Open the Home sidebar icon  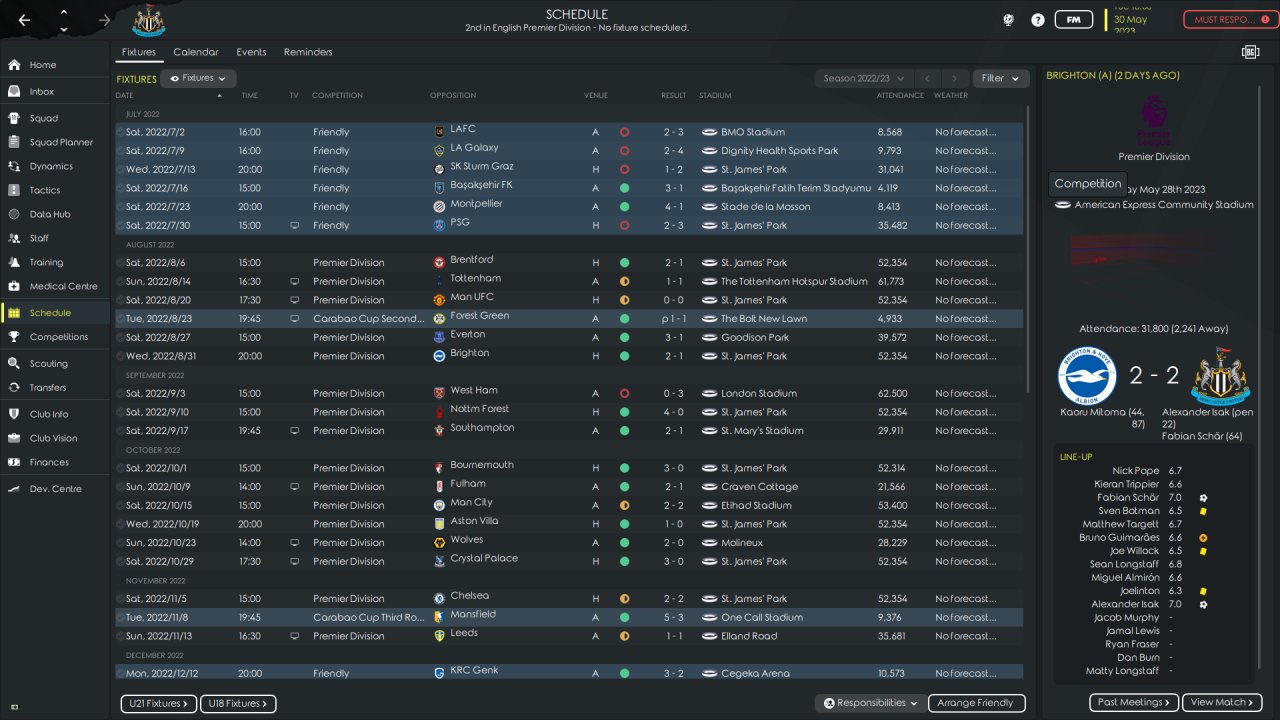[x=14, y=65]
